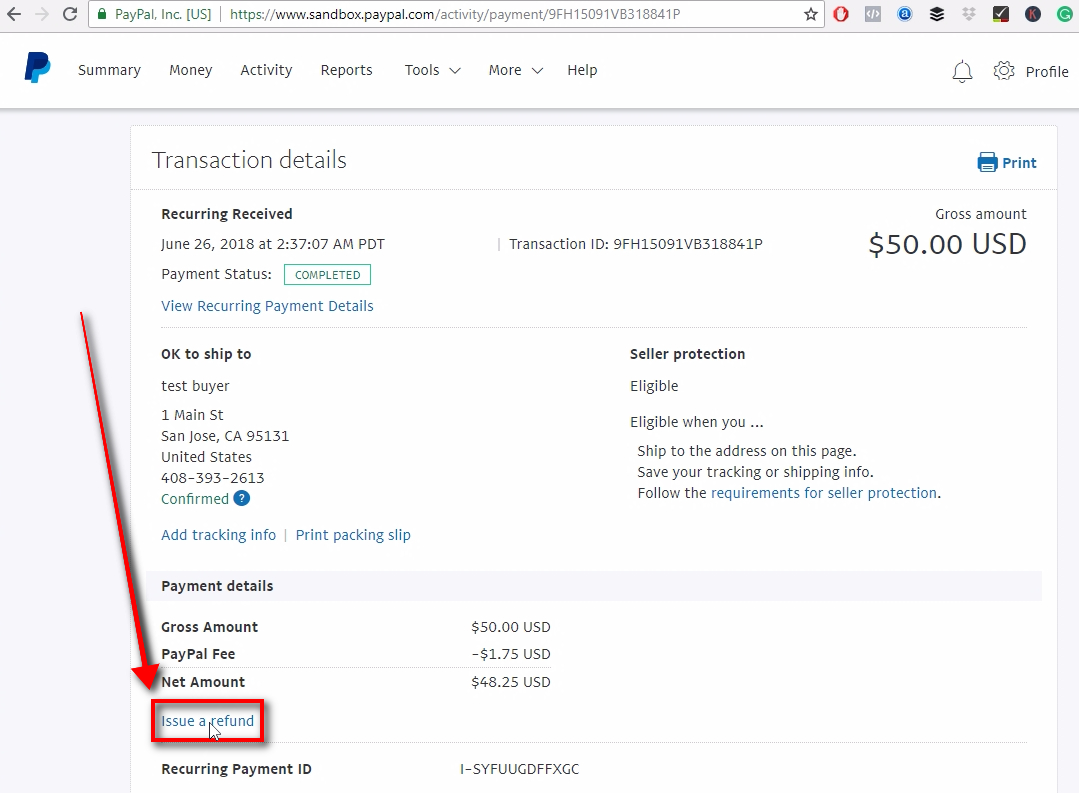1079x793 pixels.
Task: Open account settings via the gear icon
Action: (1003, 71)
